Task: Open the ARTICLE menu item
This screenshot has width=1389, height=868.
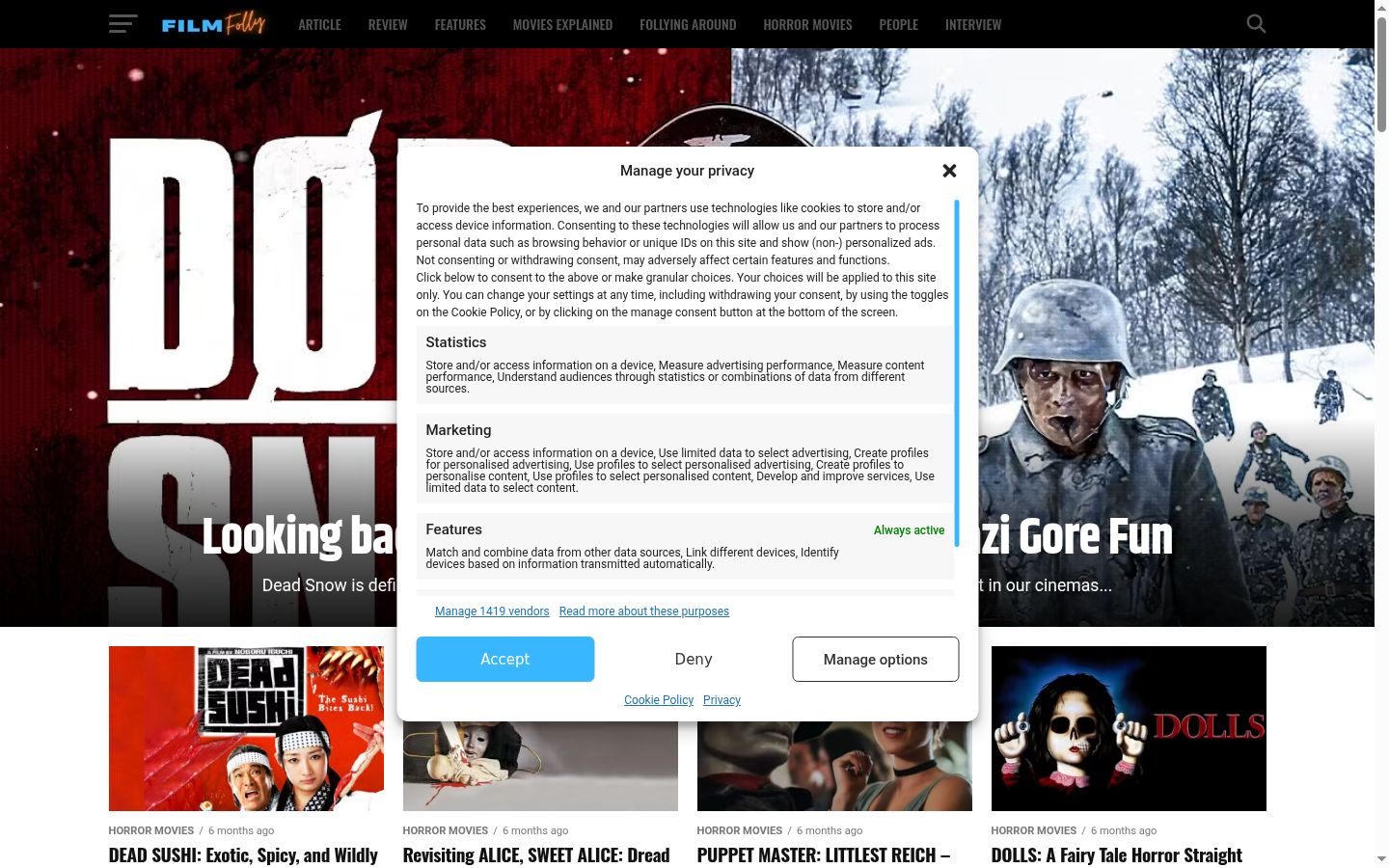Action: (319, 24)
